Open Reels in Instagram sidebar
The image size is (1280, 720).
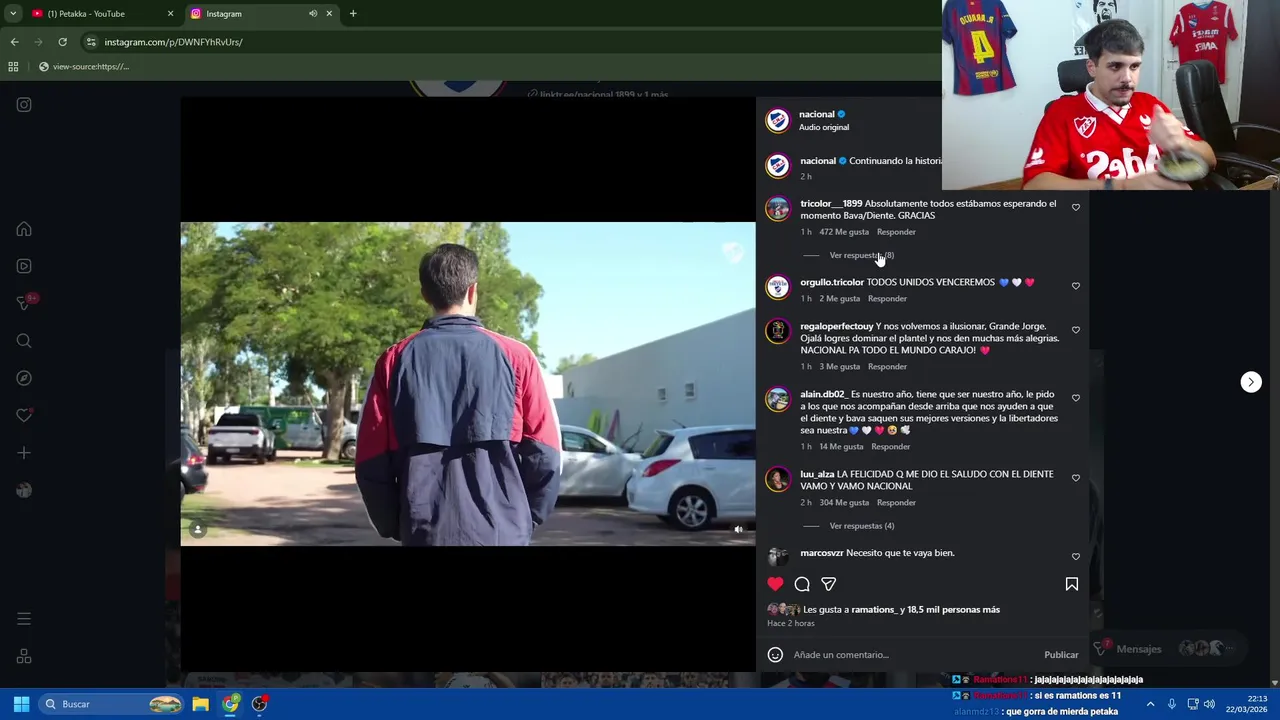(24, 266)
